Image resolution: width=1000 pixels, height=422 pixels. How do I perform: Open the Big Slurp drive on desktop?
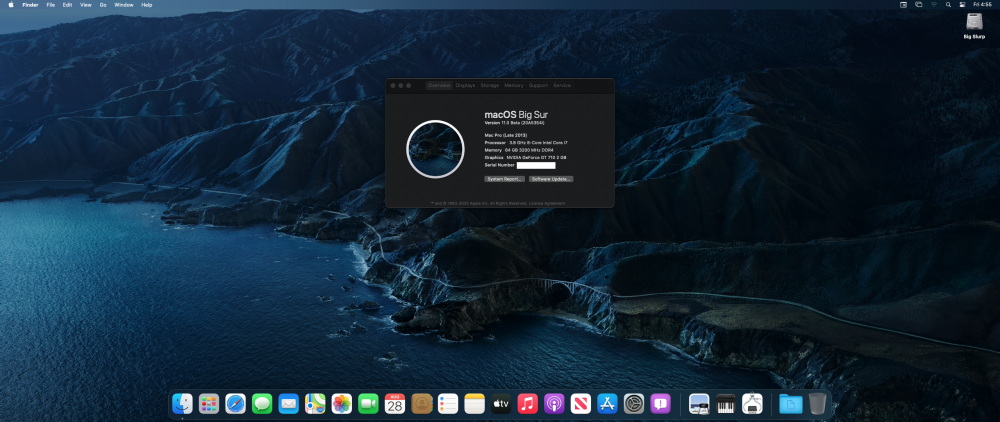point(974,25)
